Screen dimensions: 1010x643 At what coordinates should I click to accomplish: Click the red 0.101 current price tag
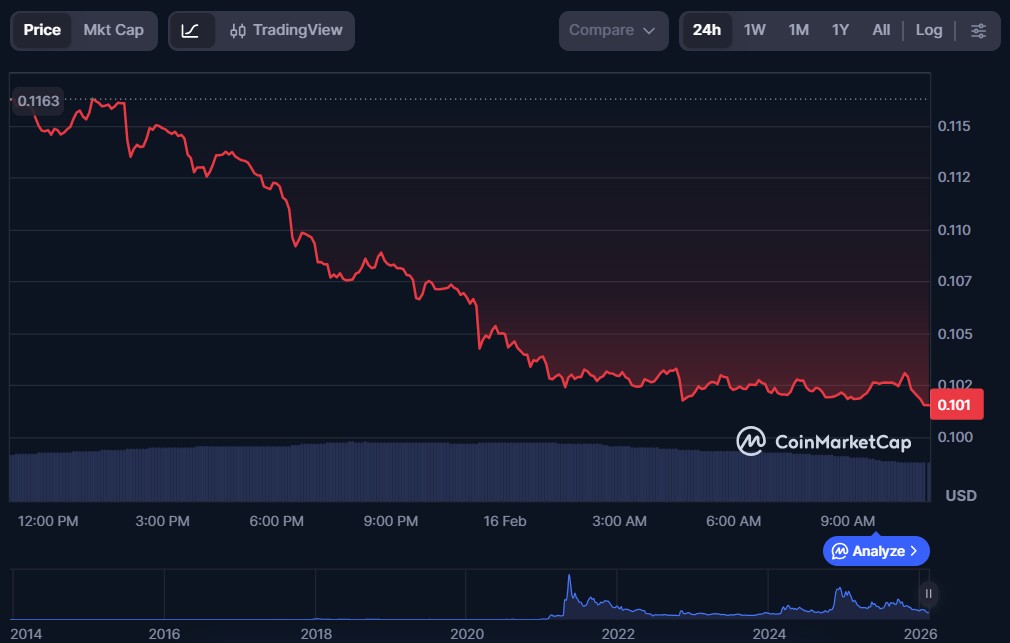click(x=956, y=404)
